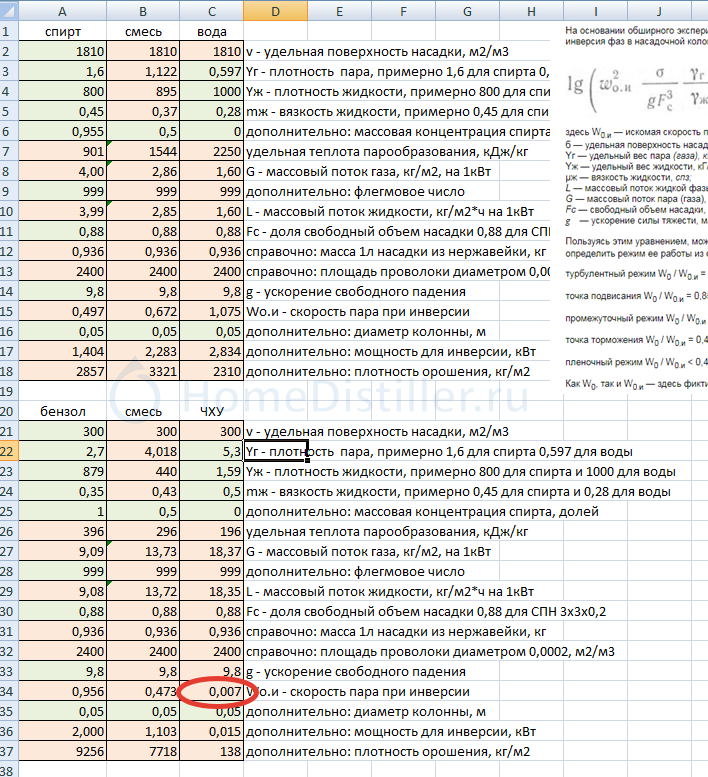This screenshot has height=777, width=708.
Task: Select column G header
Action: [467, 10]
